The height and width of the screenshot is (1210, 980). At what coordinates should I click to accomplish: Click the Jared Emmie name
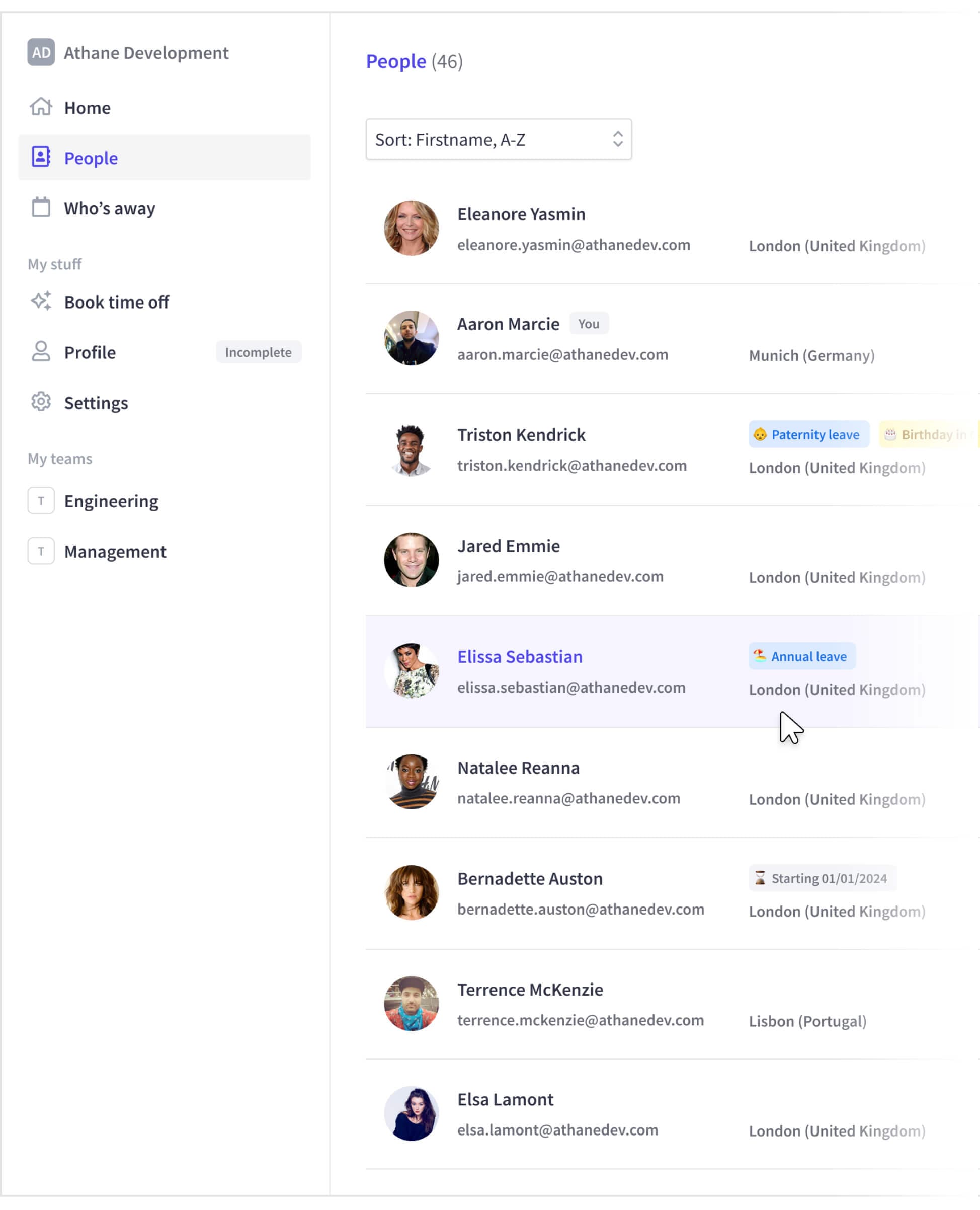pos(508,546)
